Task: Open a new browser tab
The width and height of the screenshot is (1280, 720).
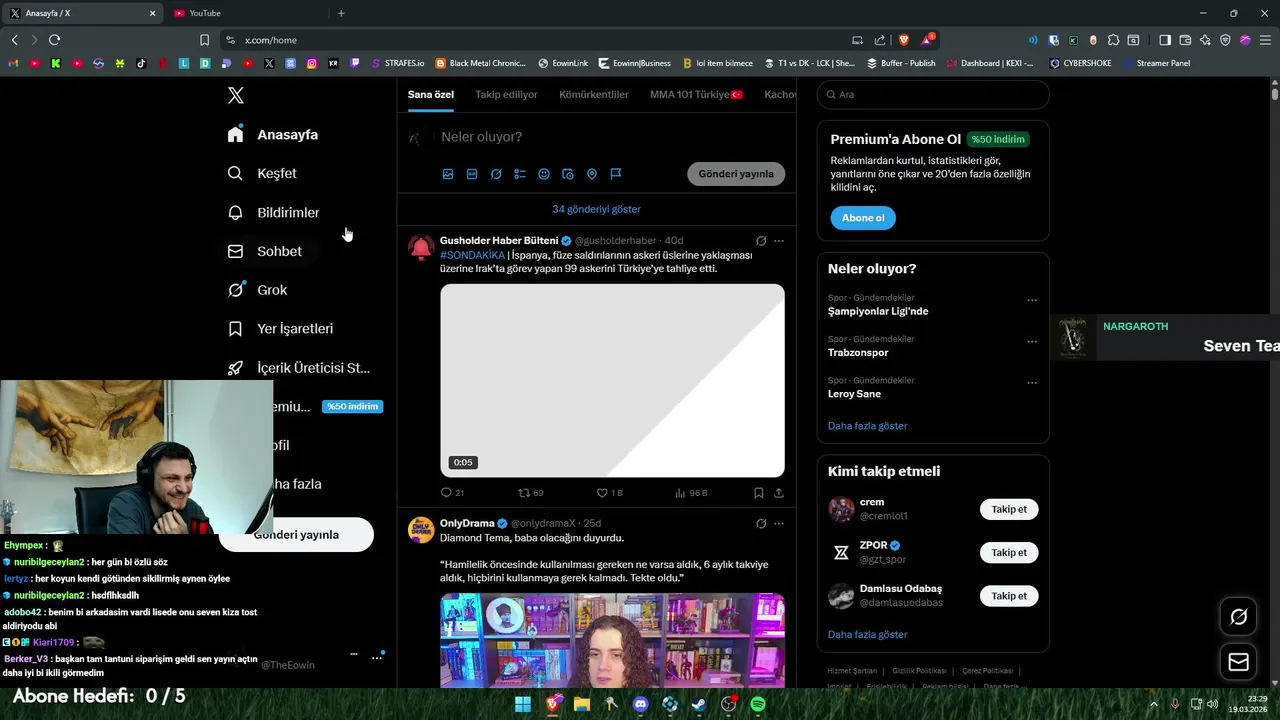Action: pyautogui.click(x=341, y=13)
